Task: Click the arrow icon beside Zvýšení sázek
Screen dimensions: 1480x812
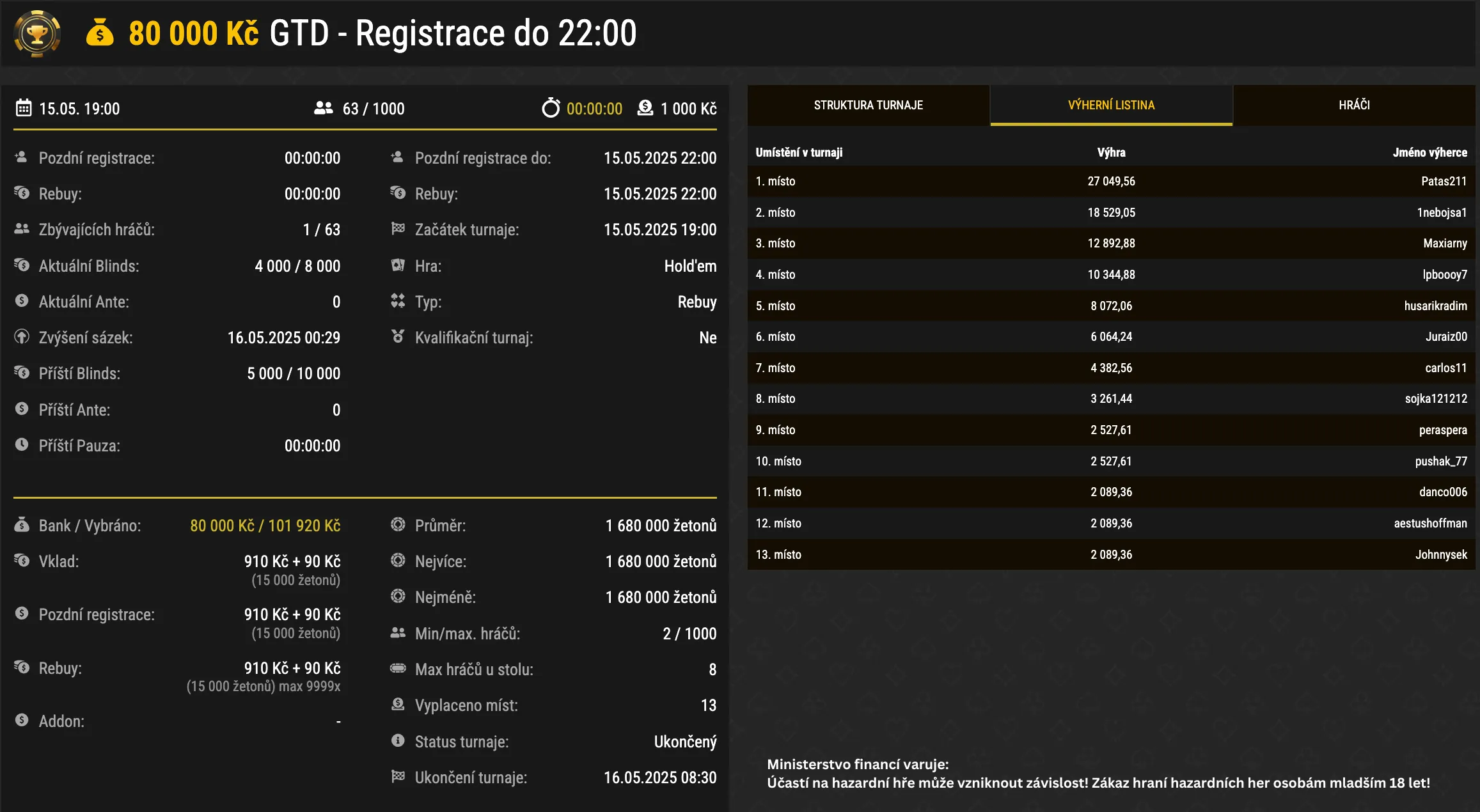Action: coord(21,337)
